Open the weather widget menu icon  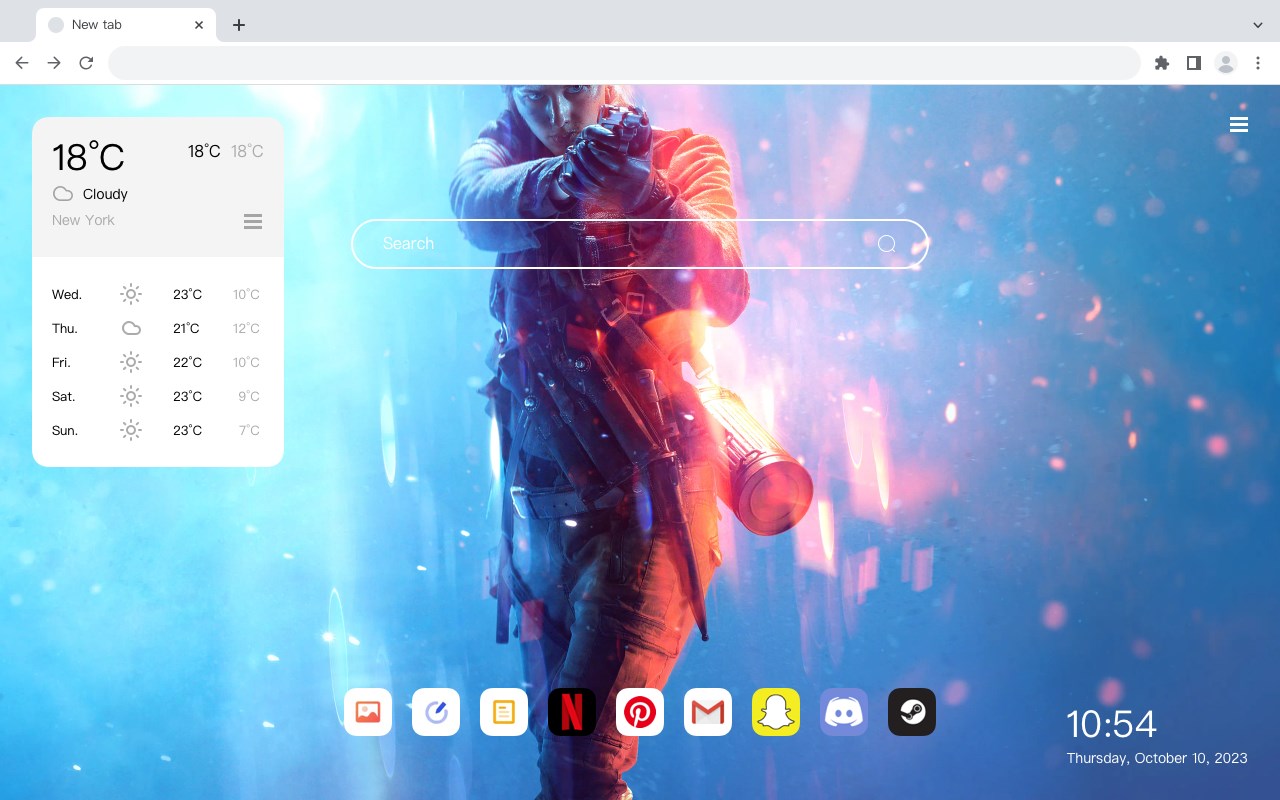(x=253, y=221)
